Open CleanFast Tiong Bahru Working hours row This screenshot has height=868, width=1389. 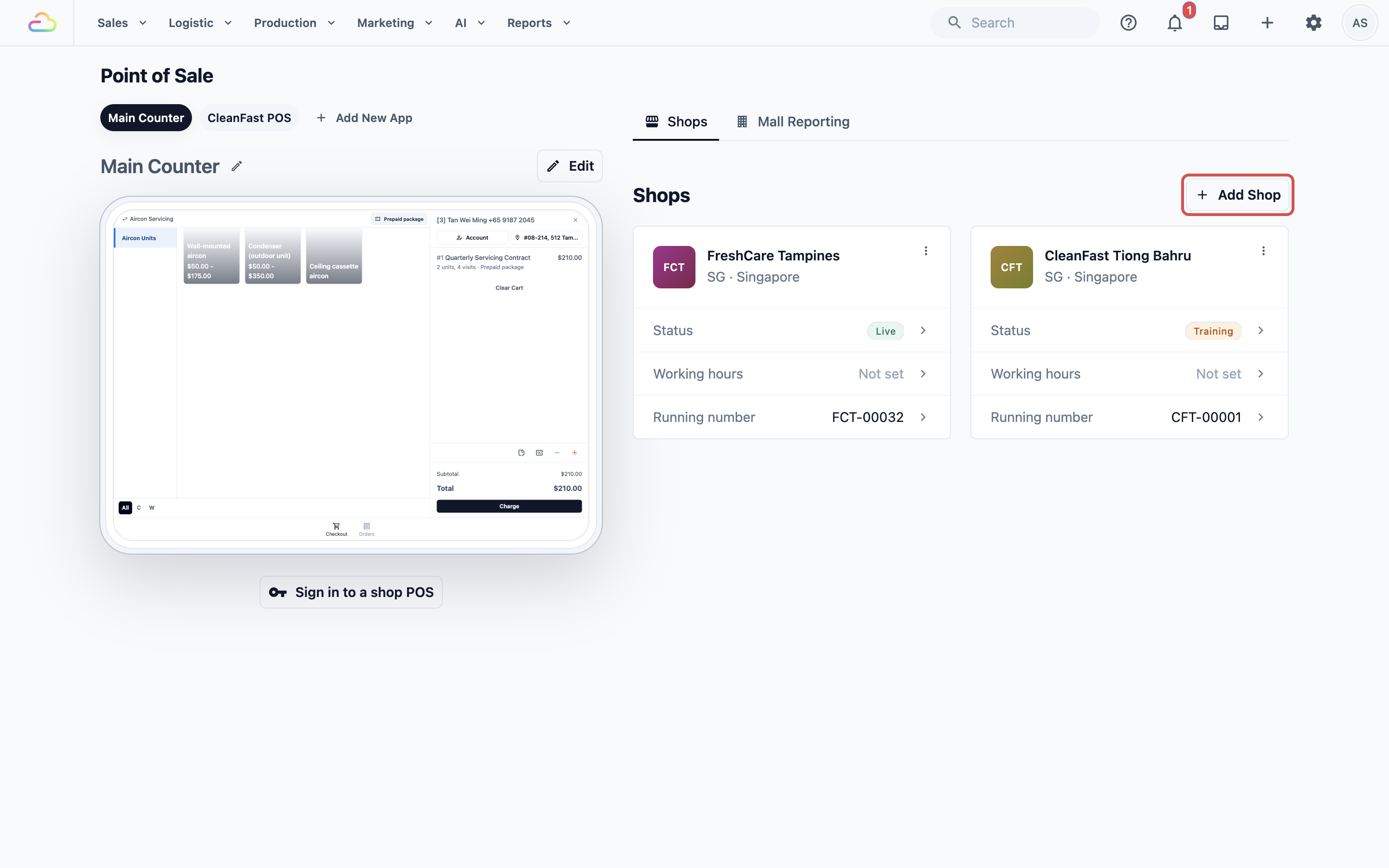tap(1129, 374)
